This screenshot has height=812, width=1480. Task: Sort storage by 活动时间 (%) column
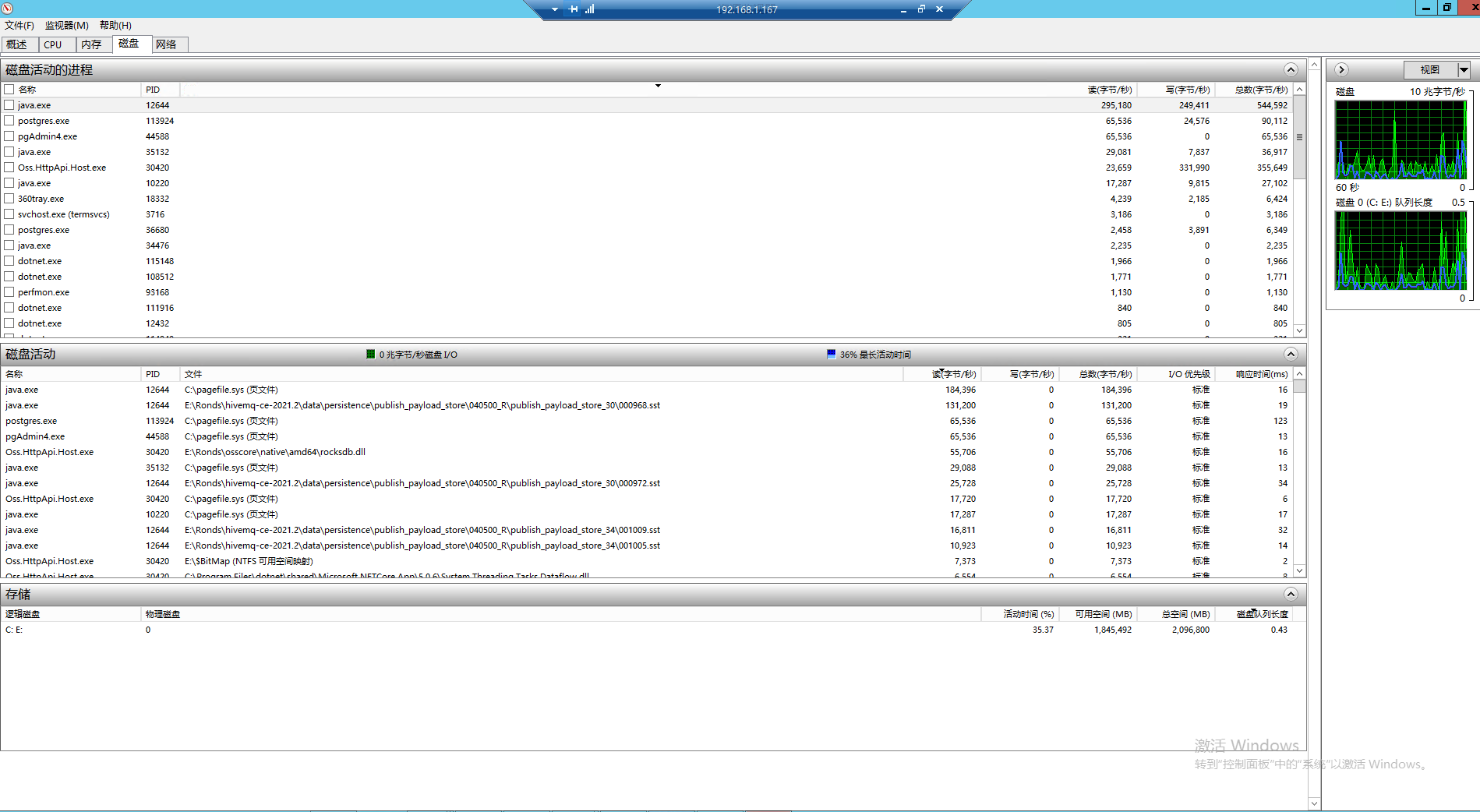tap(1020, 614)
